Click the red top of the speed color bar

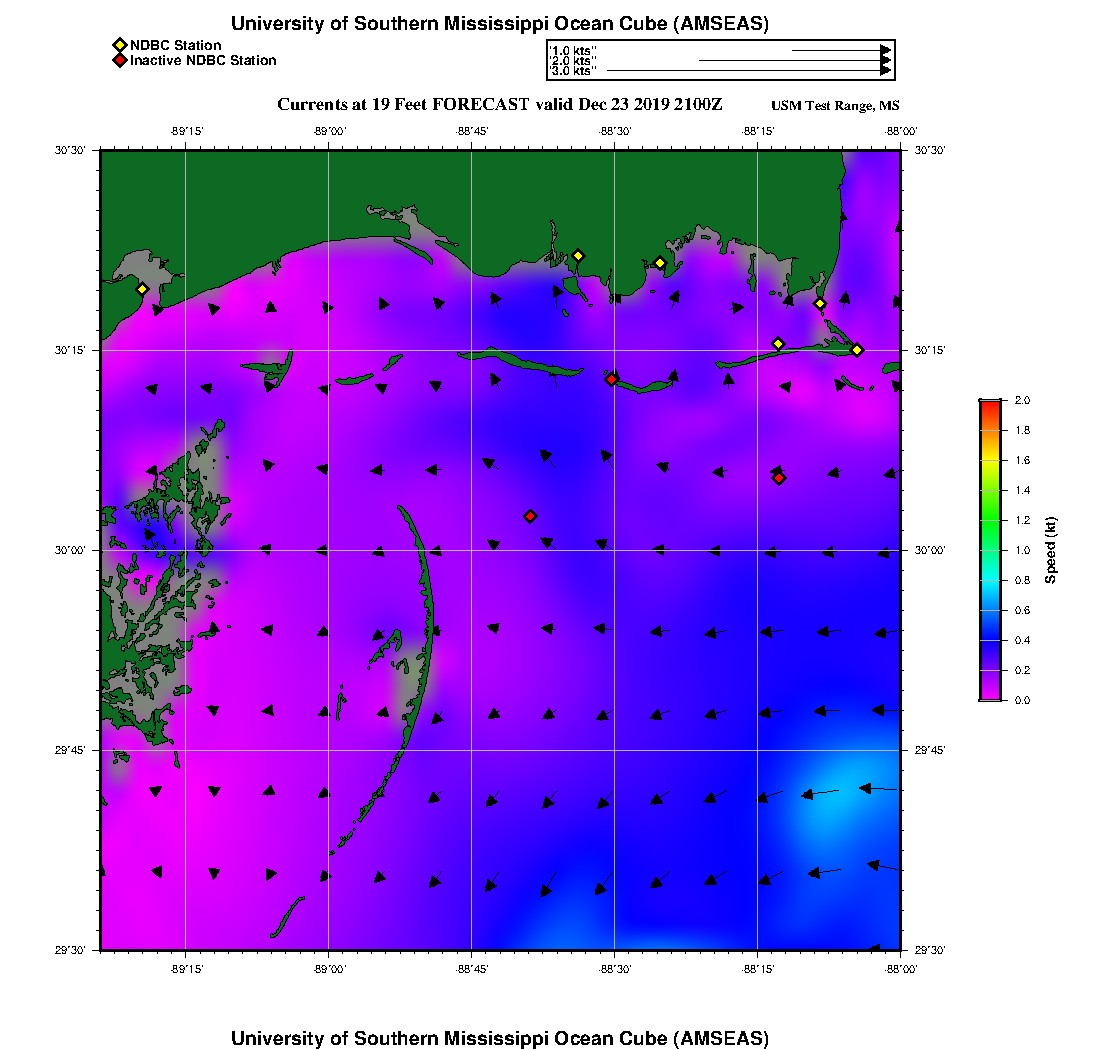coord(989,404)
